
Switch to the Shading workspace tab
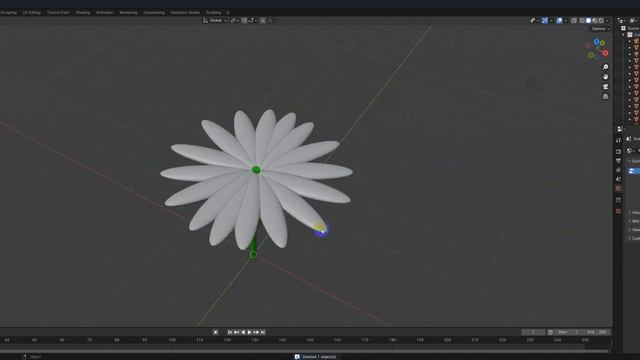coord(83,13)
